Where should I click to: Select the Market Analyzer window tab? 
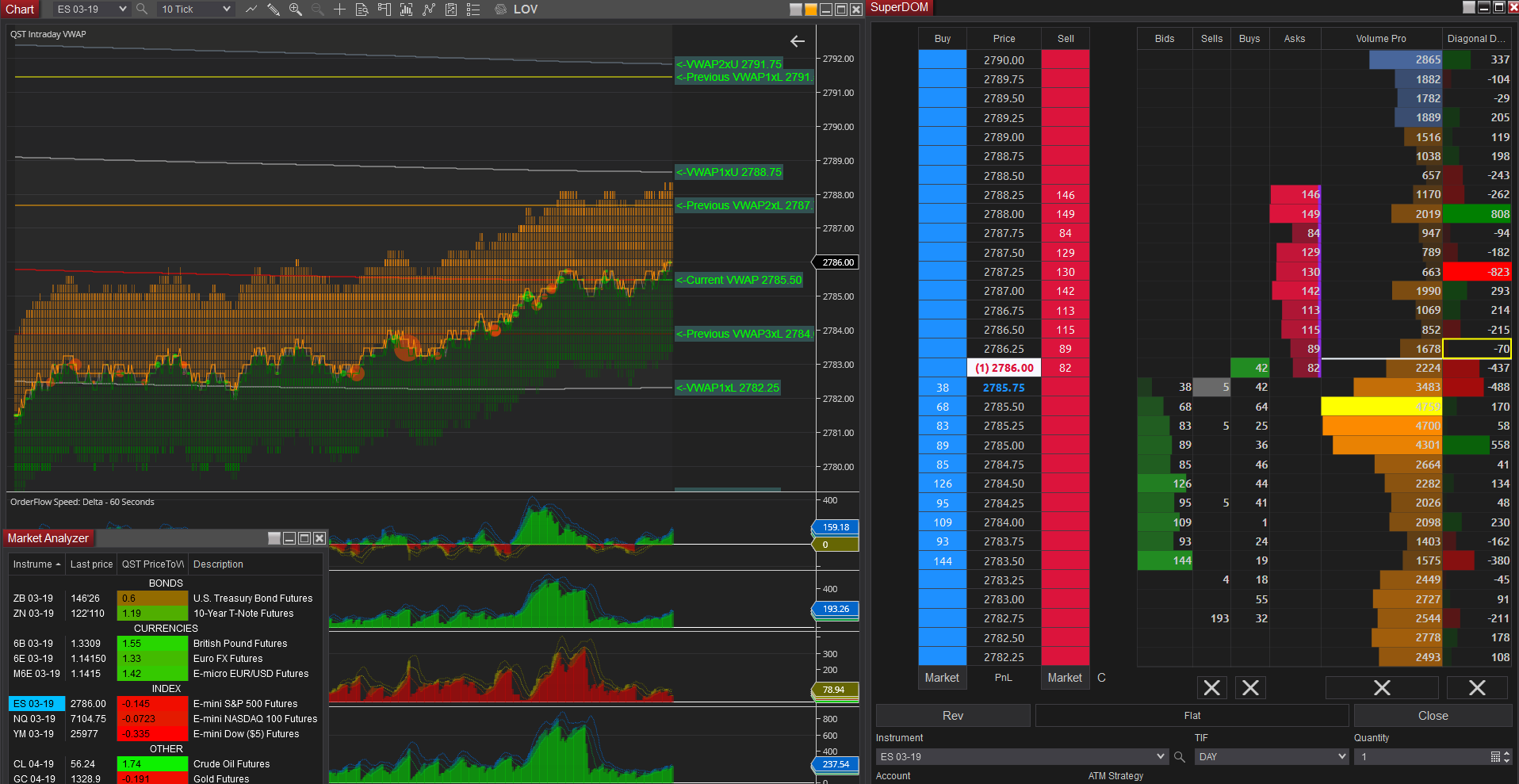coord(48,538)
